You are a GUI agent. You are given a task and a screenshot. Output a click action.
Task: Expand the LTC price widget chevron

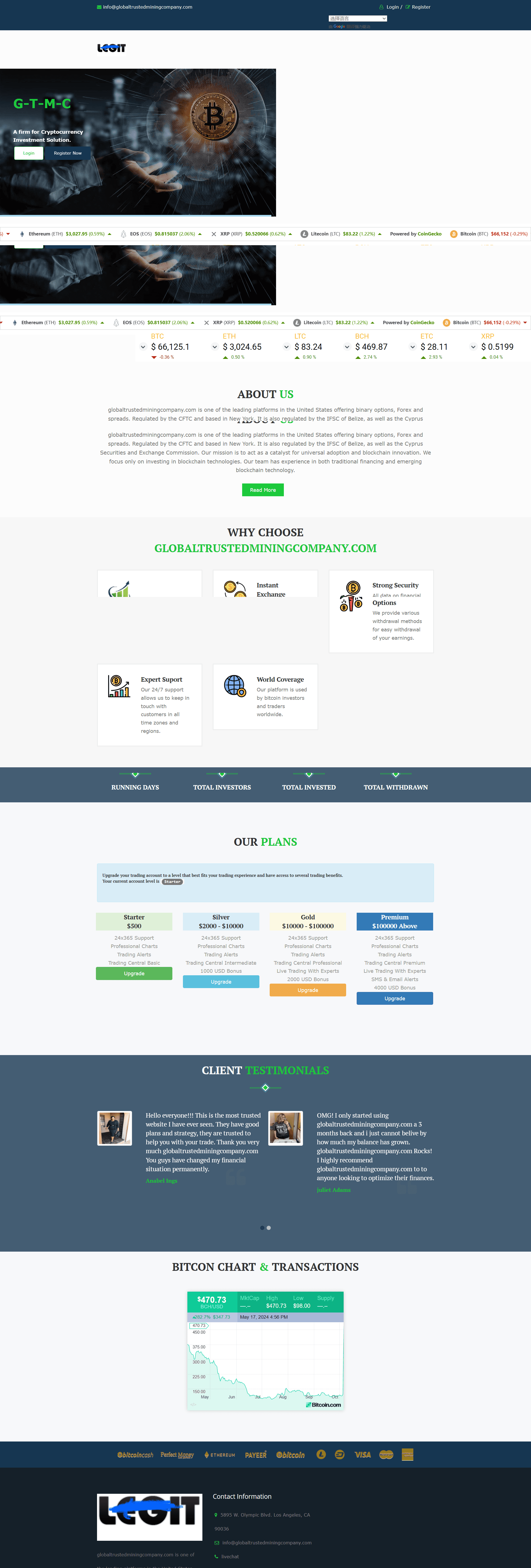point(286,347)
